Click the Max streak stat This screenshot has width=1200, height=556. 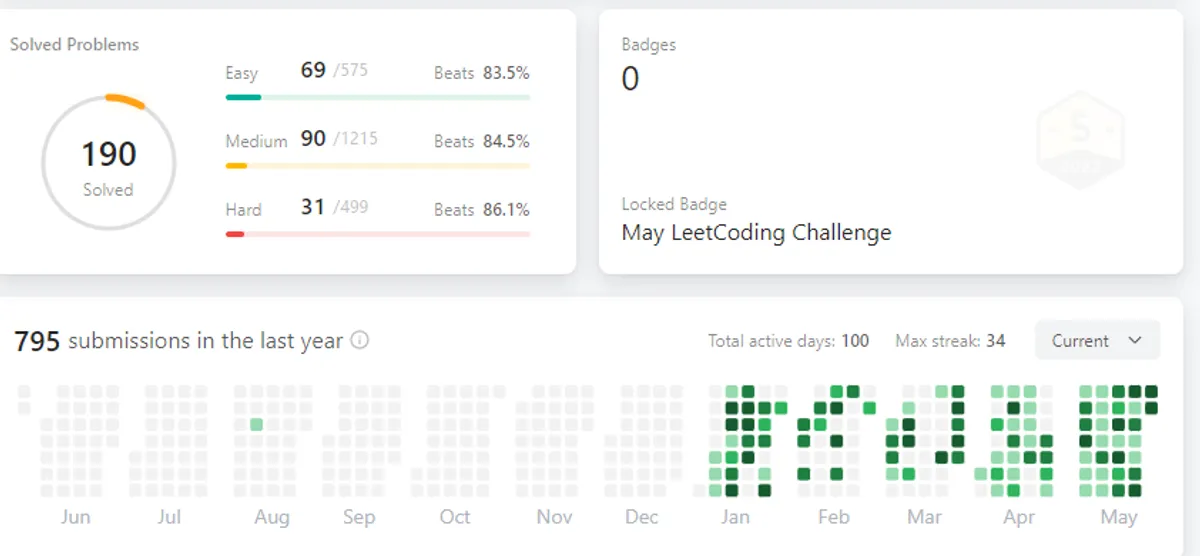click(x=950, y=341)
